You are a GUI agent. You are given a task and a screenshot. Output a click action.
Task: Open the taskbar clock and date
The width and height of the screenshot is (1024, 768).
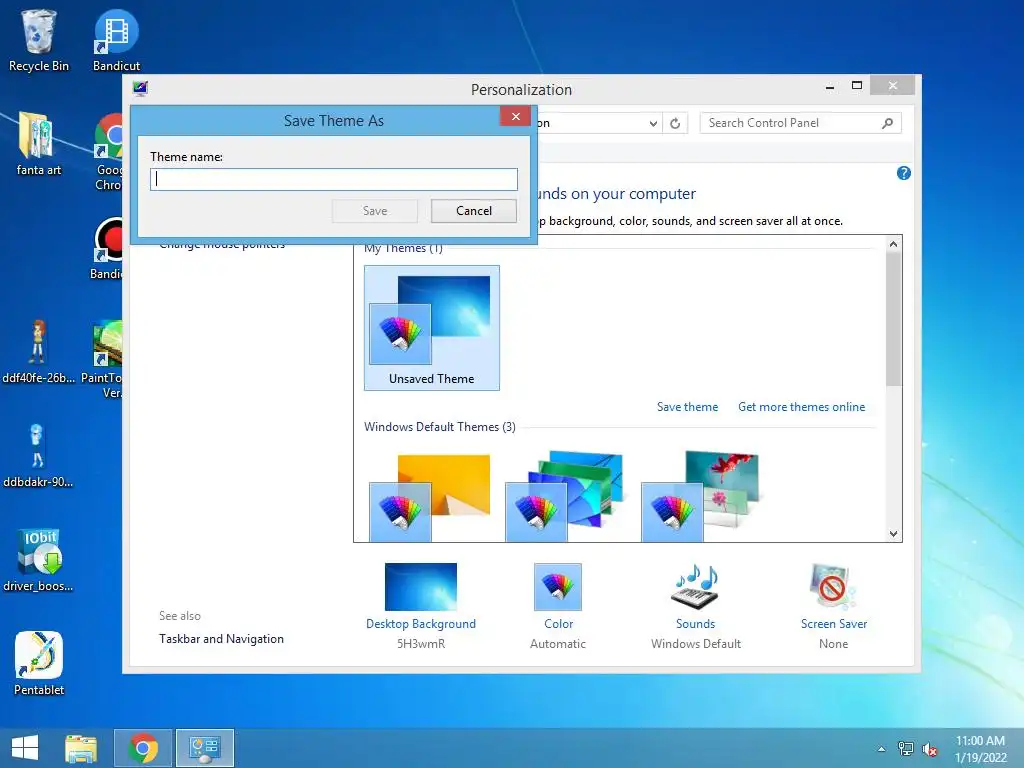click(980, 749)
